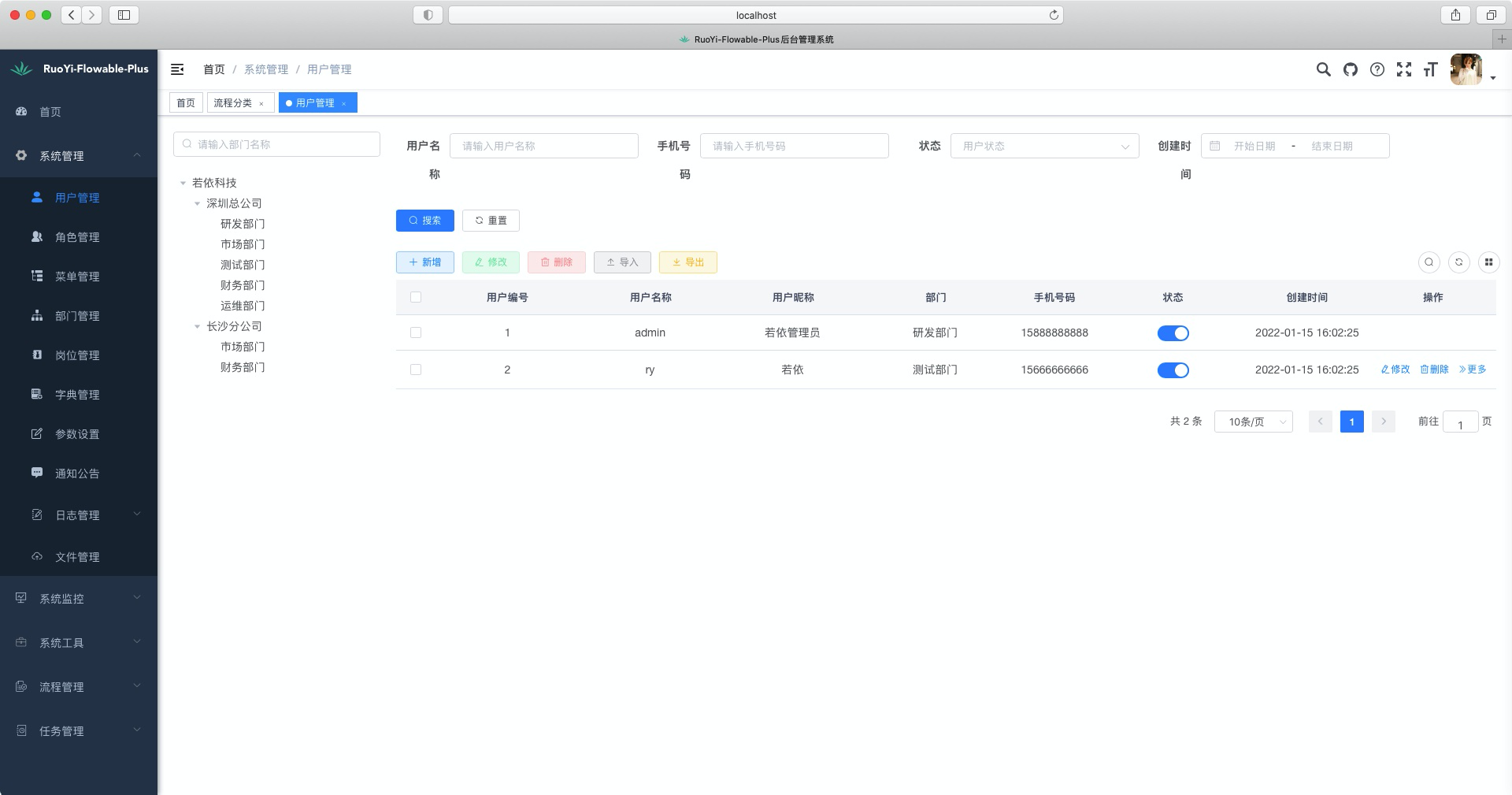This screenshot has width=1512, height=795.
Task: Collapse the 深圳总公司 tree node
Action: tap(197, 203)
